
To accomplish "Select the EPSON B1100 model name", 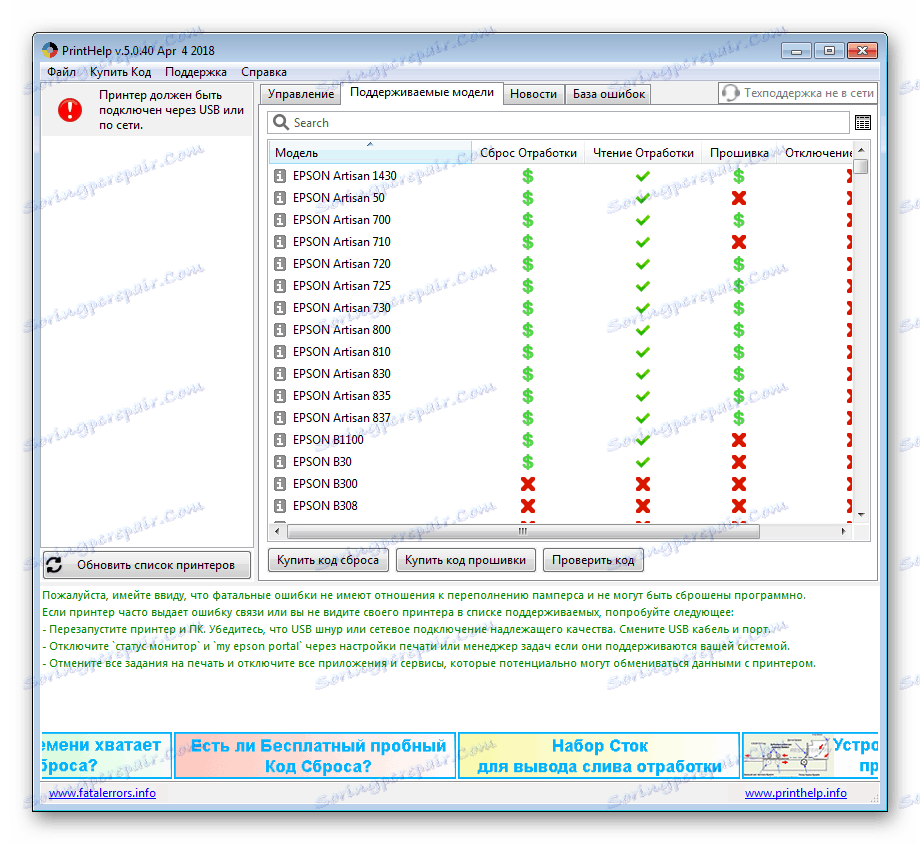I will 328,440.
